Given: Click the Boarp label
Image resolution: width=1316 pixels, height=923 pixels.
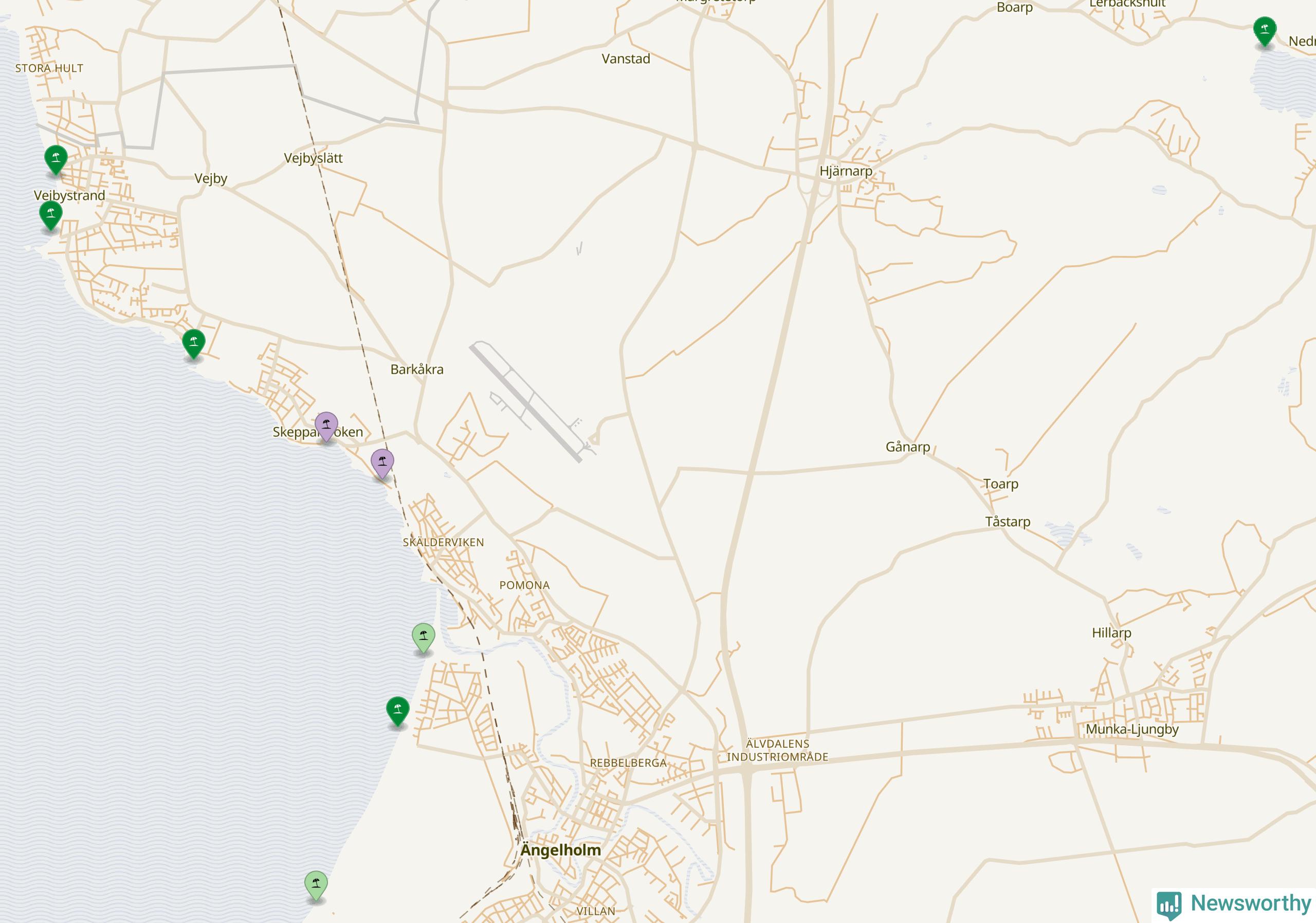Looking at the screenshot, I should click(x=1015, y=7).
